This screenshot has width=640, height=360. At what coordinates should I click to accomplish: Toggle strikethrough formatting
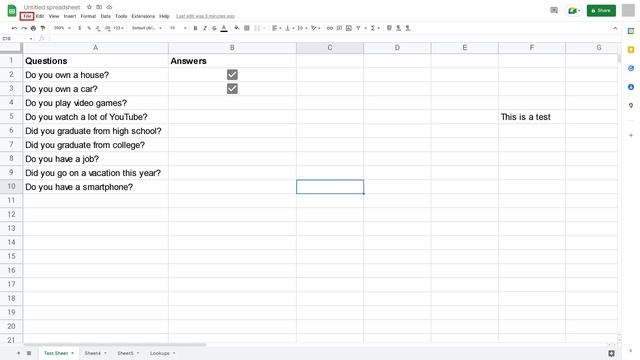tap(214, 28)
